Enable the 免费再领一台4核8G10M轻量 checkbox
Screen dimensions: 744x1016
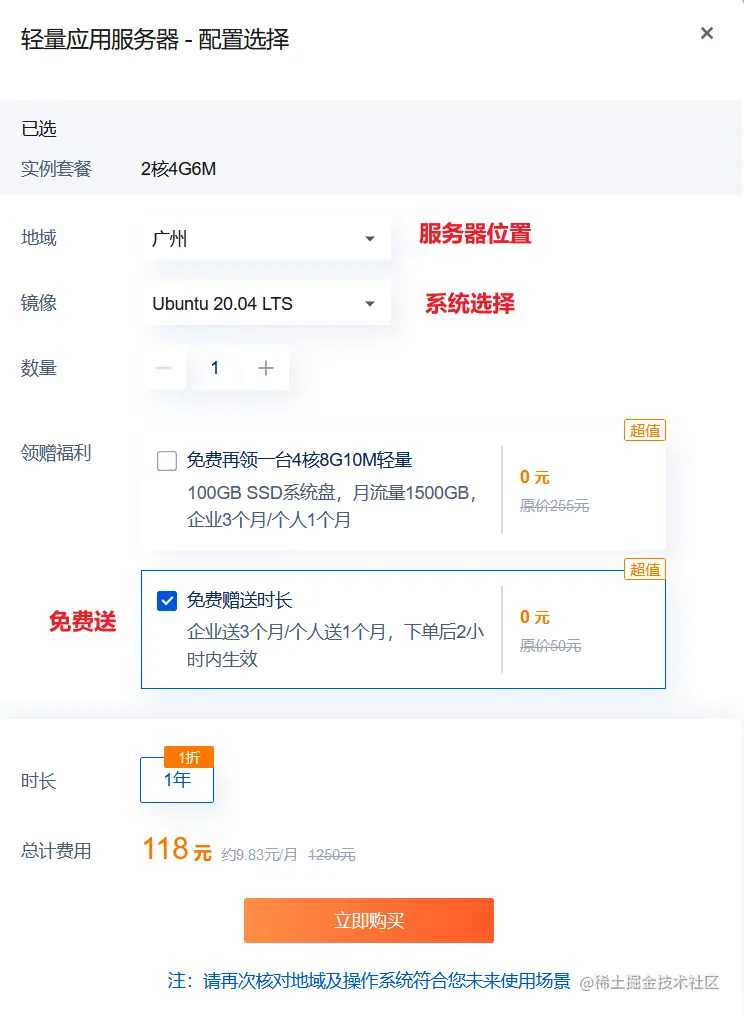pos(168,460)
